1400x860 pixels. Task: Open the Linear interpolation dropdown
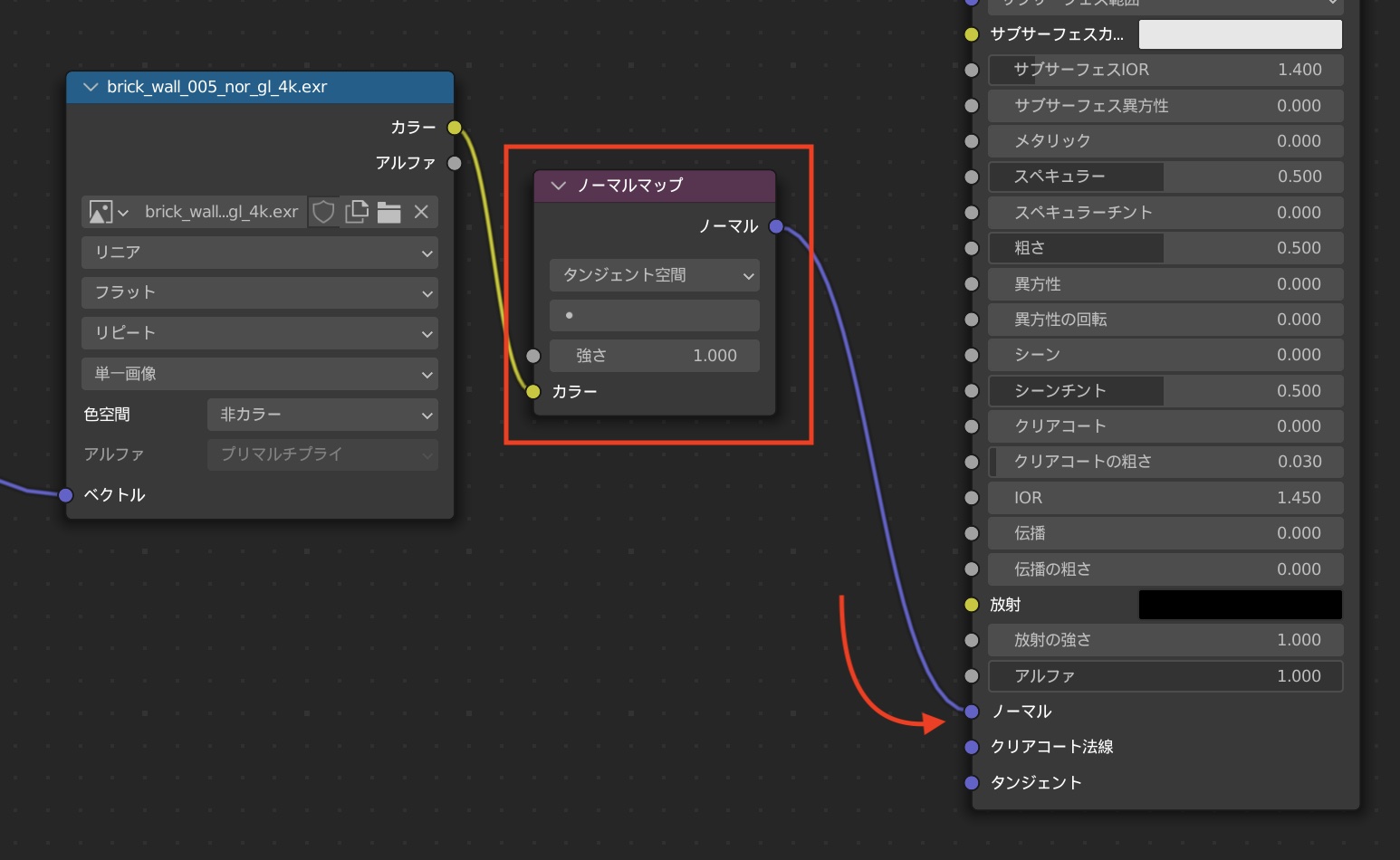click(259, 253)
